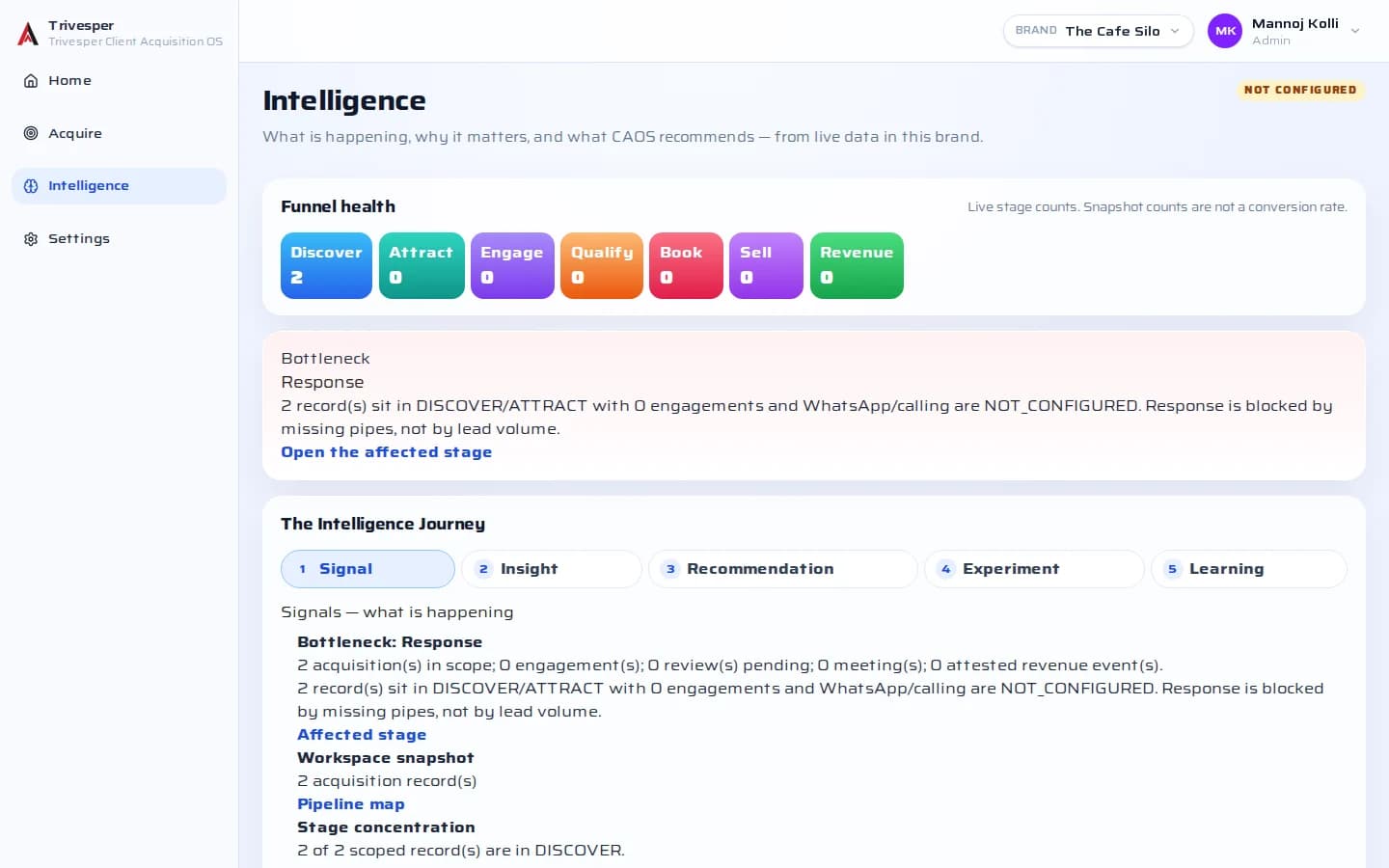Click the Bottleneck: Response signal title
Image resolution: width=1389 pixels, height=868 pixels.
pyautogui.click(x=390, y=642)
